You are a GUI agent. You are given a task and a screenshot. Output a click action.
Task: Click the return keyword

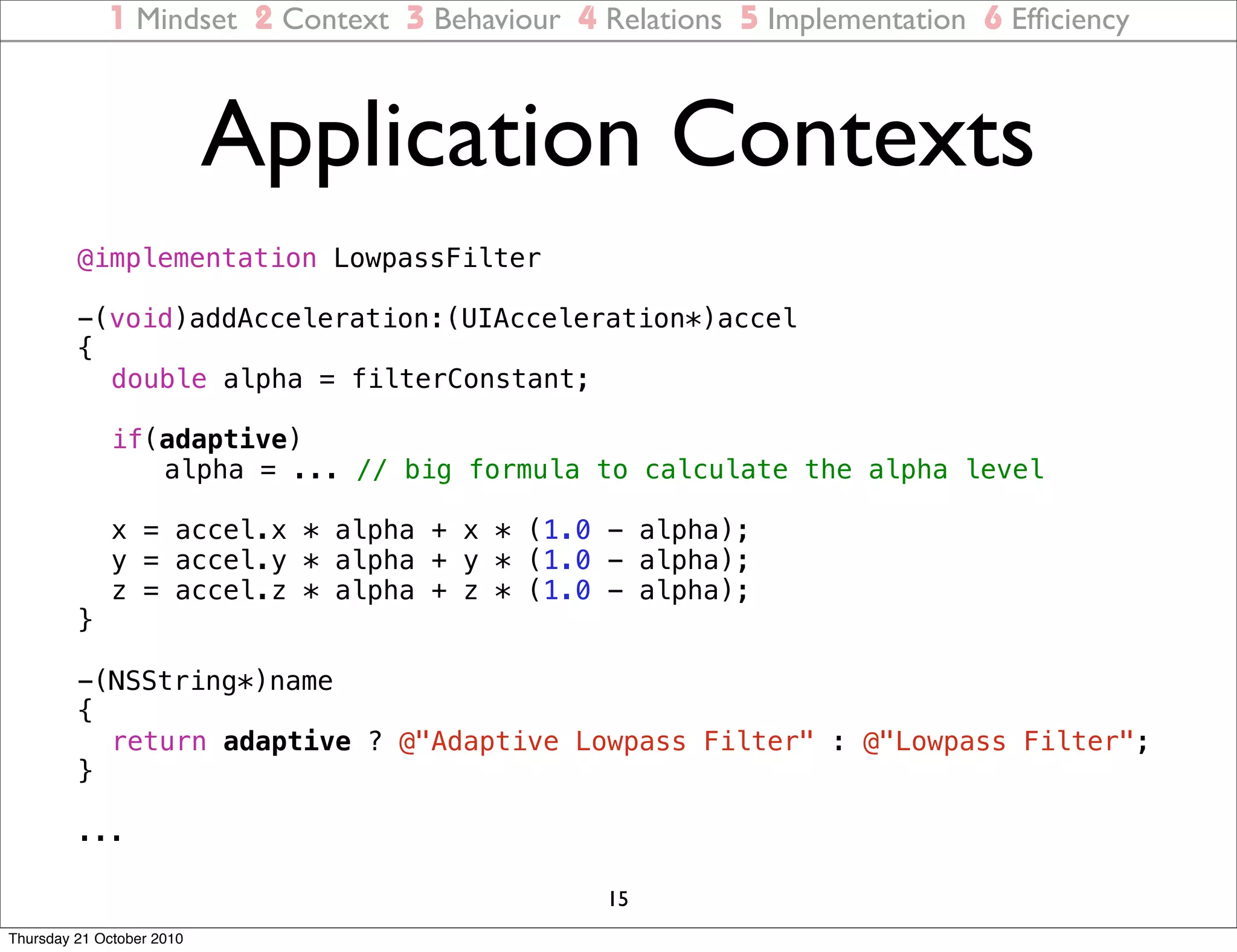click(x=159, y=742)
